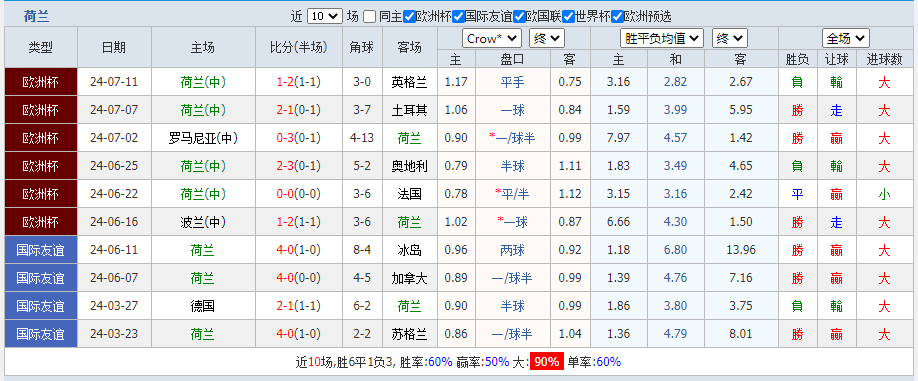Click 德国 home team name
This screenshot has width=918, height=381.
(x=203, y=306)
